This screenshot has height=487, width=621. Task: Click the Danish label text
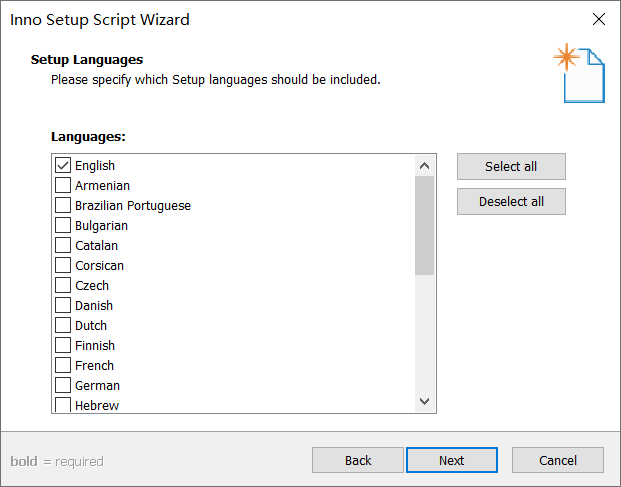click(94, 306)
